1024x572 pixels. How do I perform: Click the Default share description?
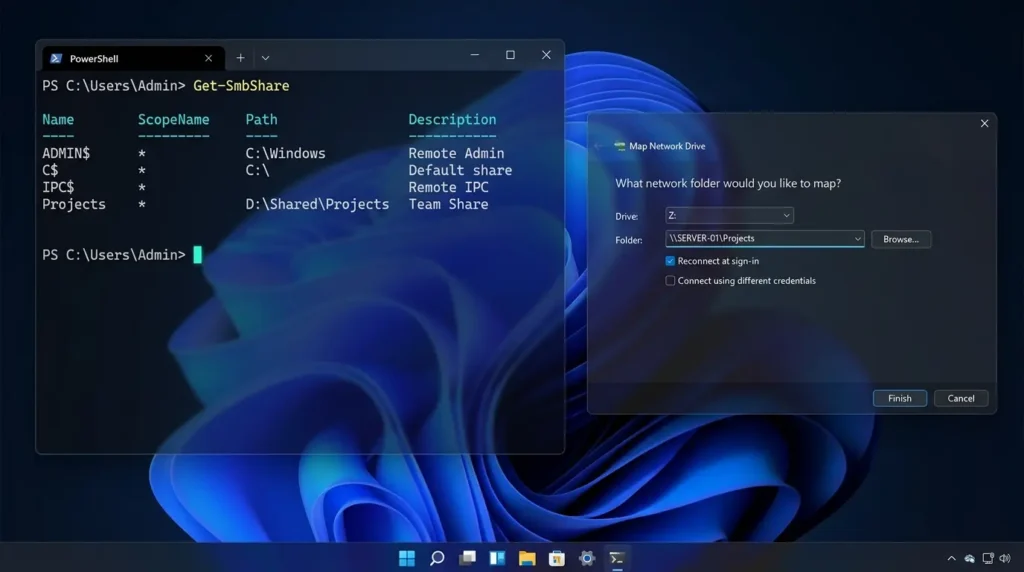tap(460, 170)
